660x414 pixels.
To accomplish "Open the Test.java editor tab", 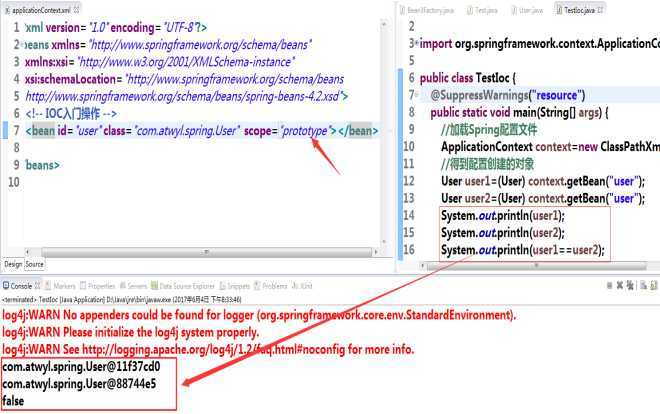I will tap(482, 10).
